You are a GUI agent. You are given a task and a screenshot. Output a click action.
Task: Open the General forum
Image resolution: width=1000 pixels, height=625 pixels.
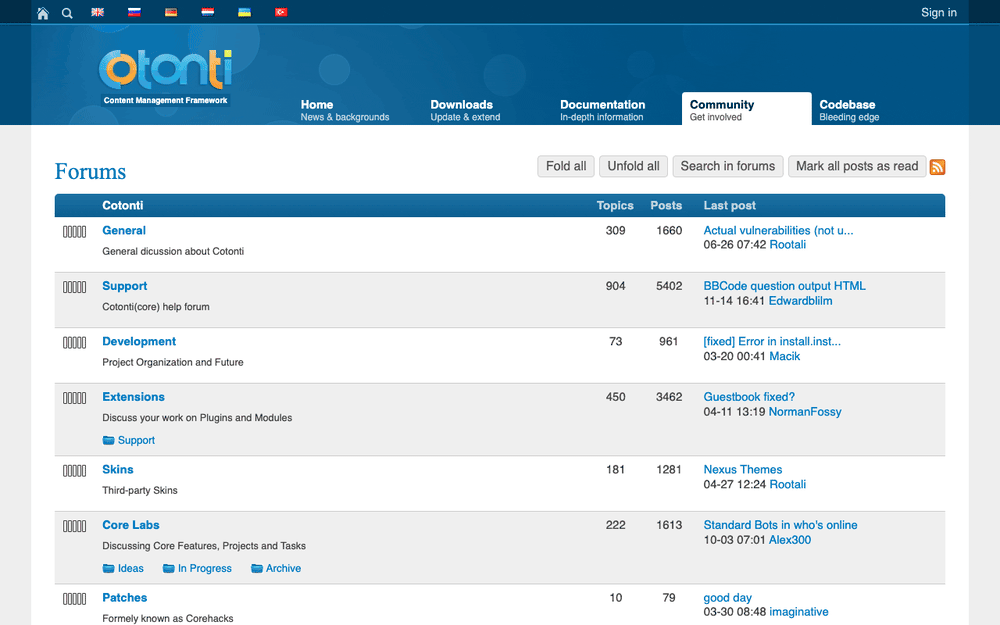[124, 231]
